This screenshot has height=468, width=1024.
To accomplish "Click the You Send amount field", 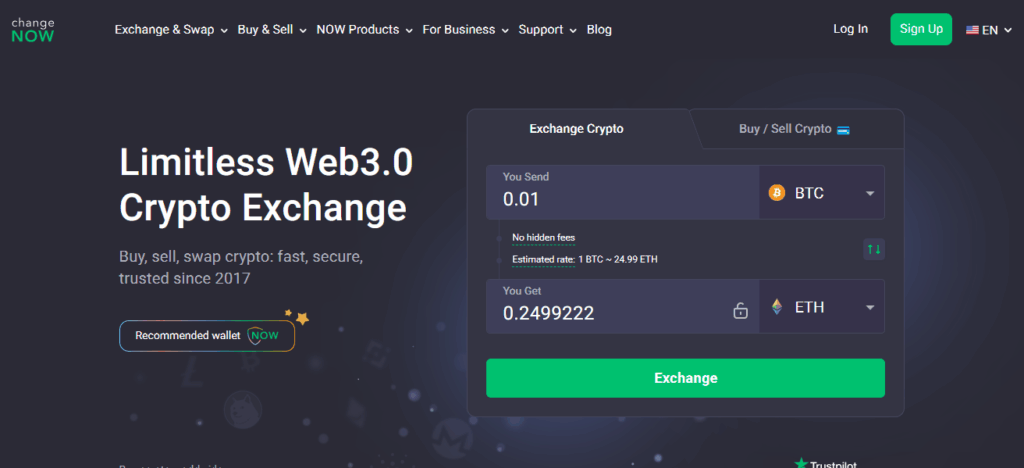I will point(620,198).
